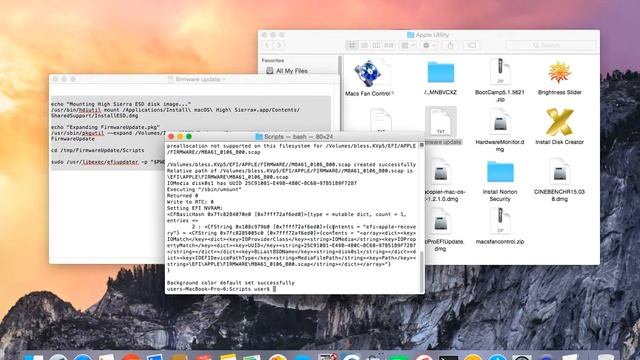Focus the Finder Search field
The width and height of the screenshot is (640, 360).
551,45
